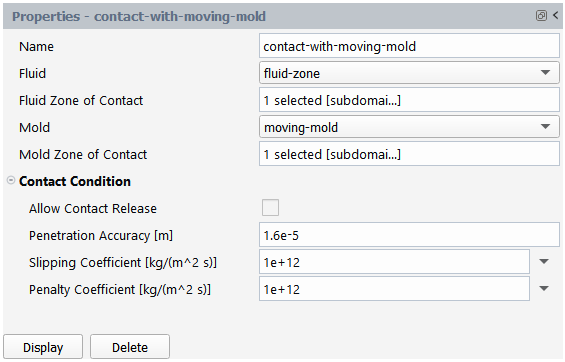The height and width of the screenshot is (362, 565).
Task: Edit the Slipping Coefficient value field
Action: click(x=394, y=262)
